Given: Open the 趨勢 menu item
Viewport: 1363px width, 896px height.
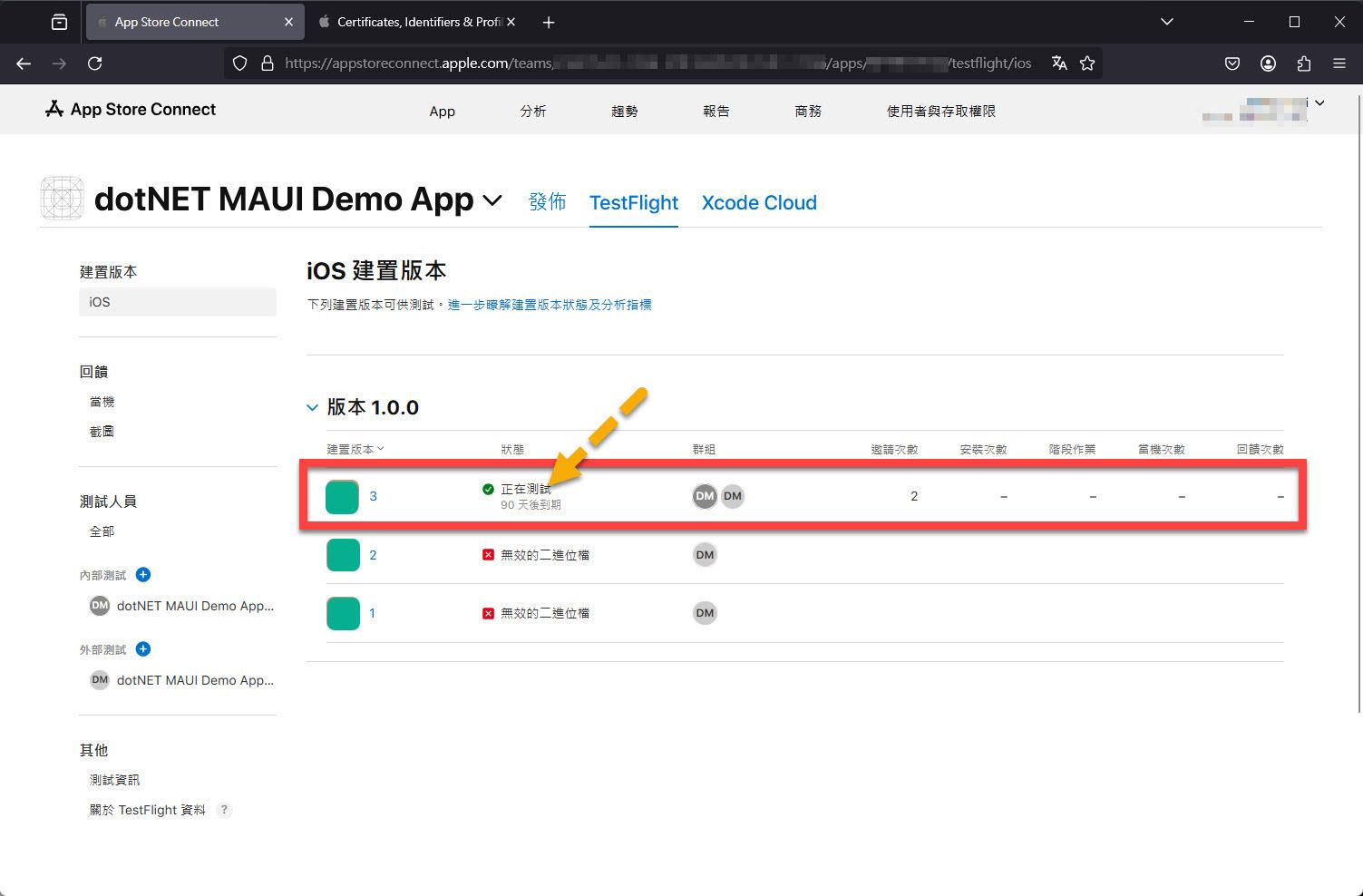Looking at the screenshot, I should tap(625, 111).
